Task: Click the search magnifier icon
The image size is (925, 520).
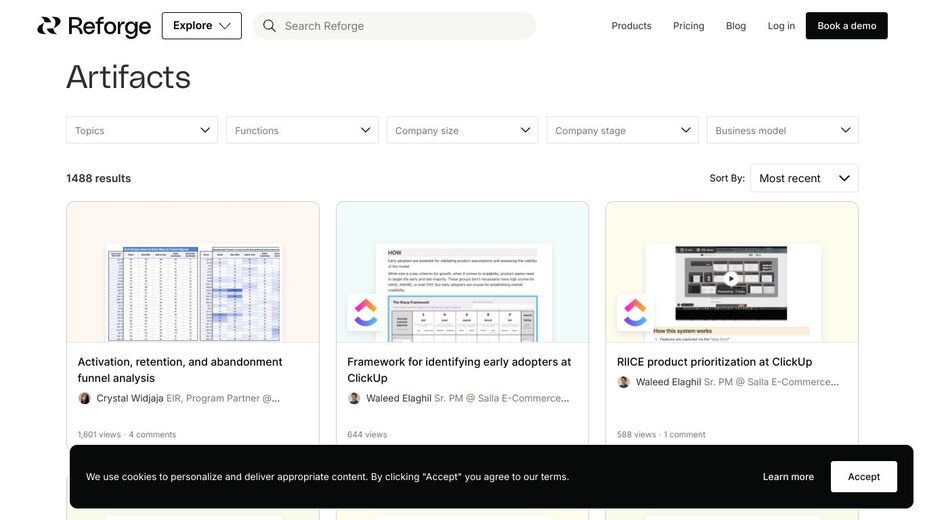Action: coord(269,25)
